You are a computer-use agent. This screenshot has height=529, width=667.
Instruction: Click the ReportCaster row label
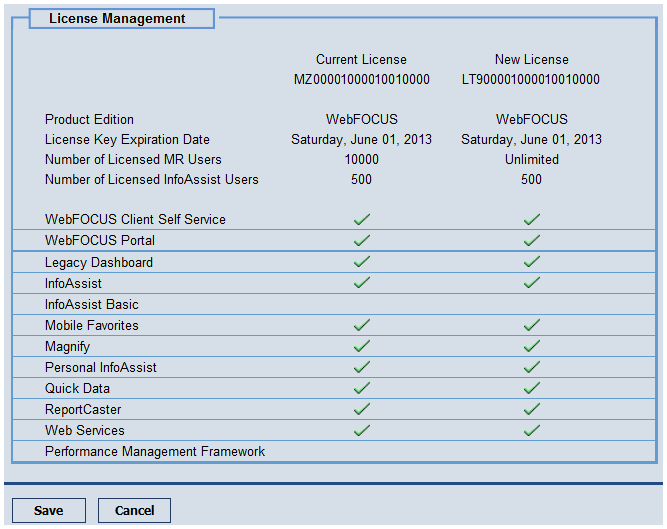click(83, 410)
